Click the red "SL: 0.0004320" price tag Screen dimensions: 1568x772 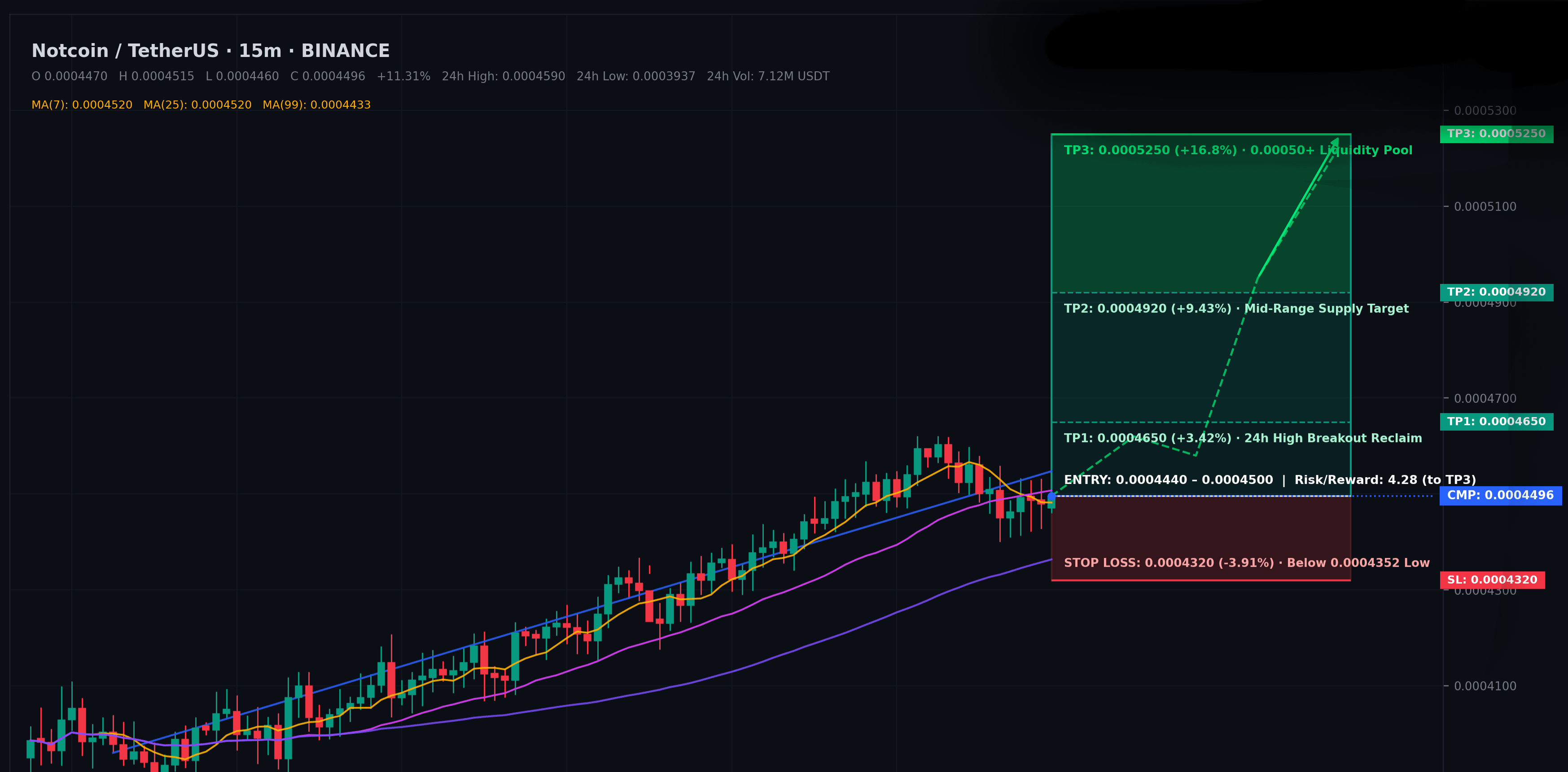click(1492, 580)
